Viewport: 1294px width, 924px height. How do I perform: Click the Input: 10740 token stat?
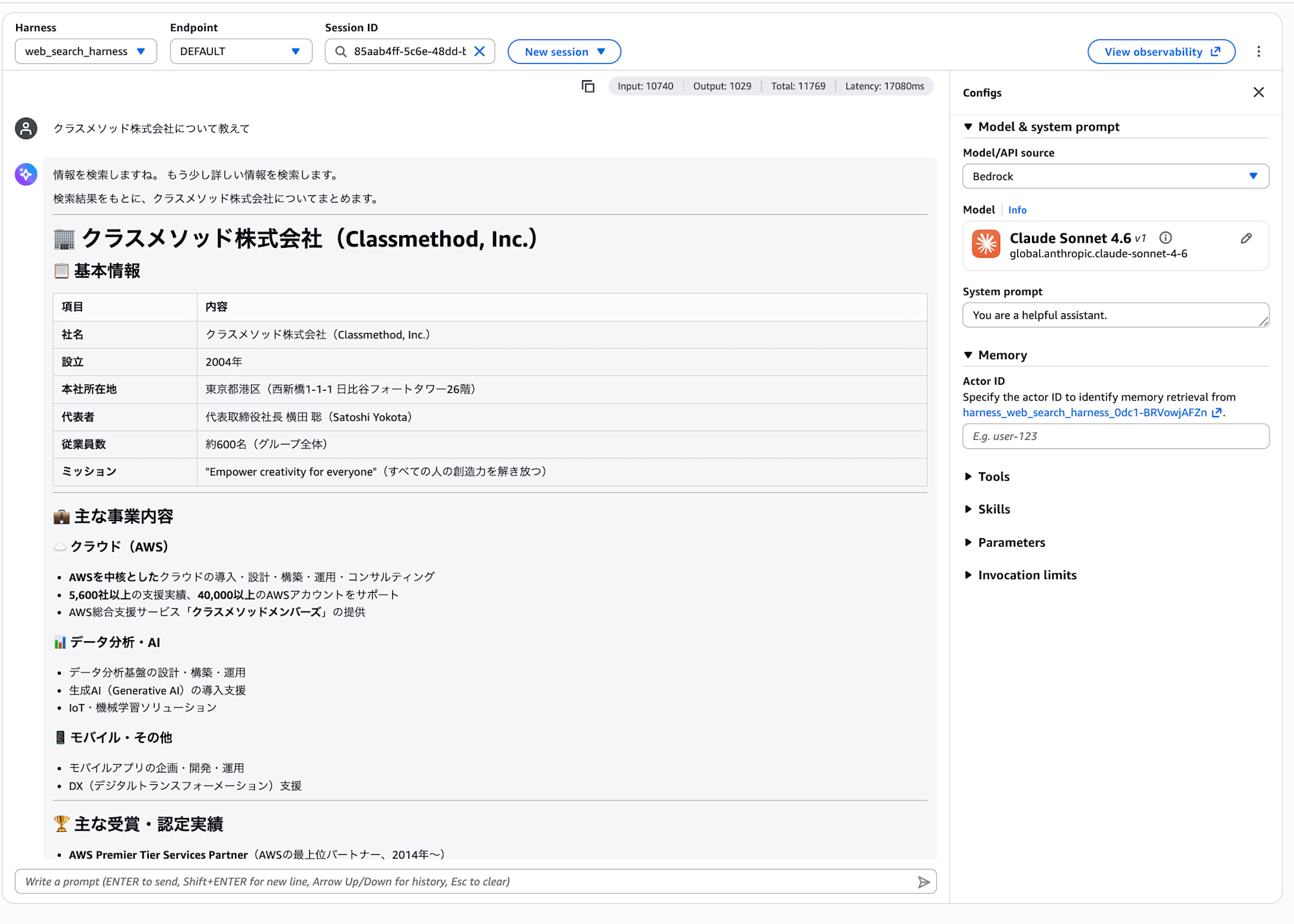click(x=645, y=86)
